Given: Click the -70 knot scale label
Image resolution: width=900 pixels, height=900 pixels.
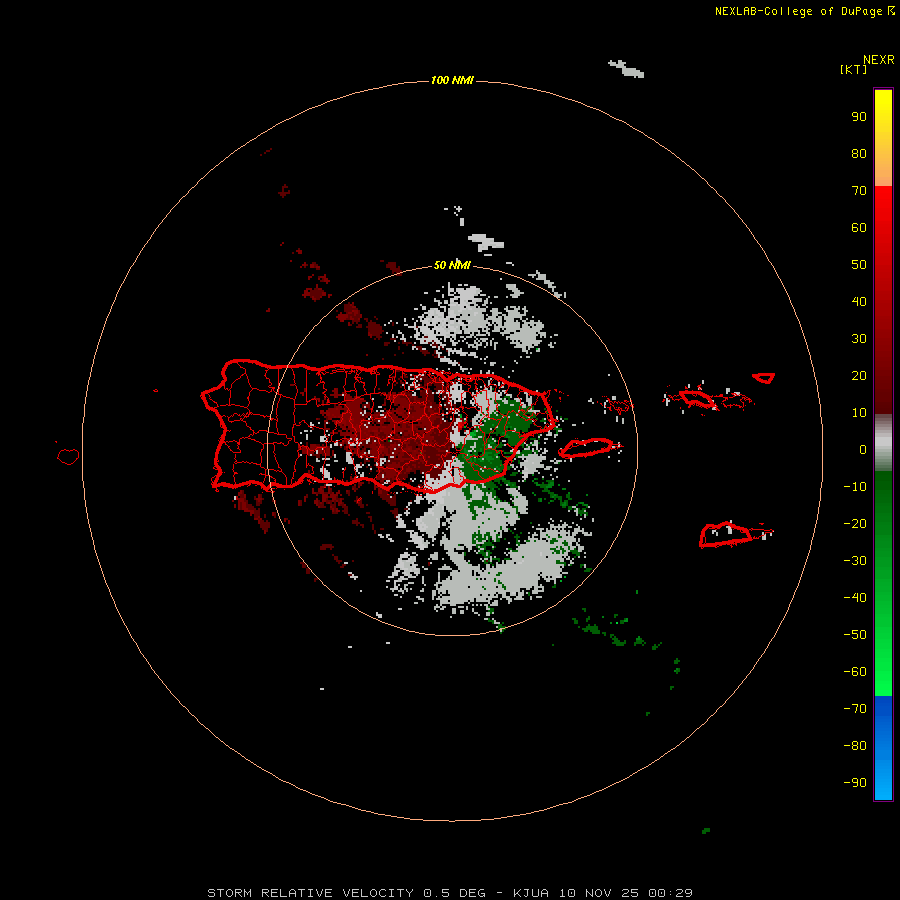Looking at the screenshot, I should coord(855,709).
